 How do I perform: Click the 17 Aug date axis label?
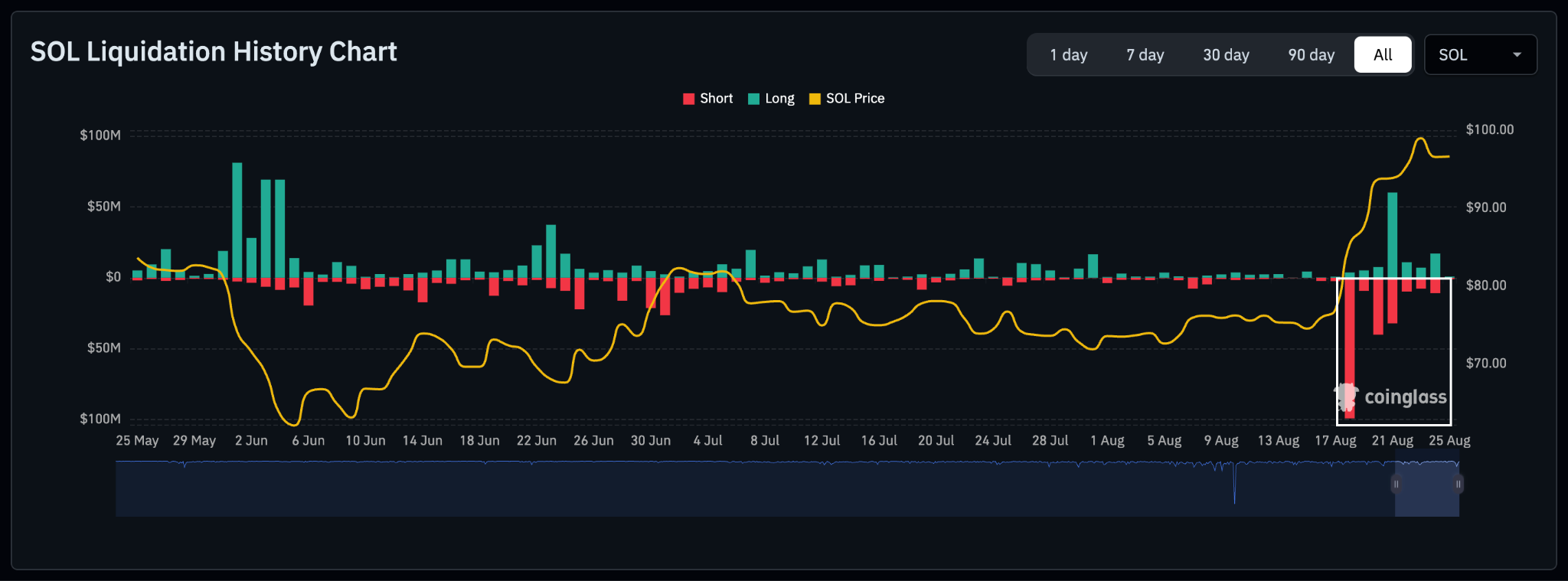pos(1335,441)
